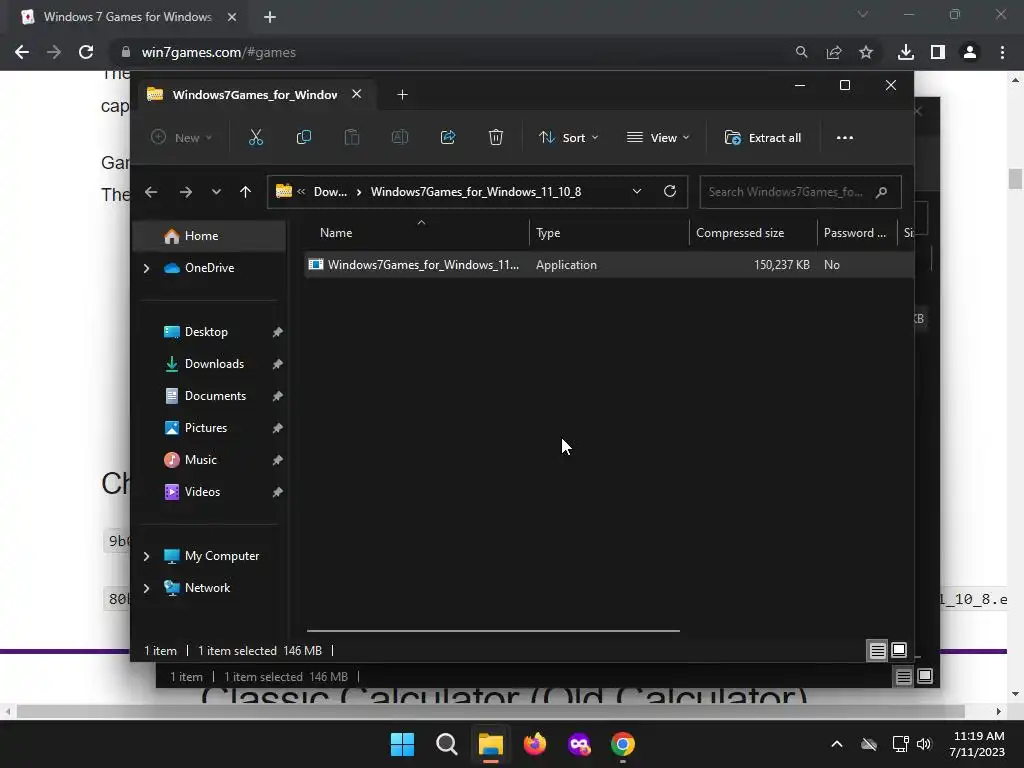
Task: Click the Share icon in Explorer toolbar
Action: tap(448, 138)
